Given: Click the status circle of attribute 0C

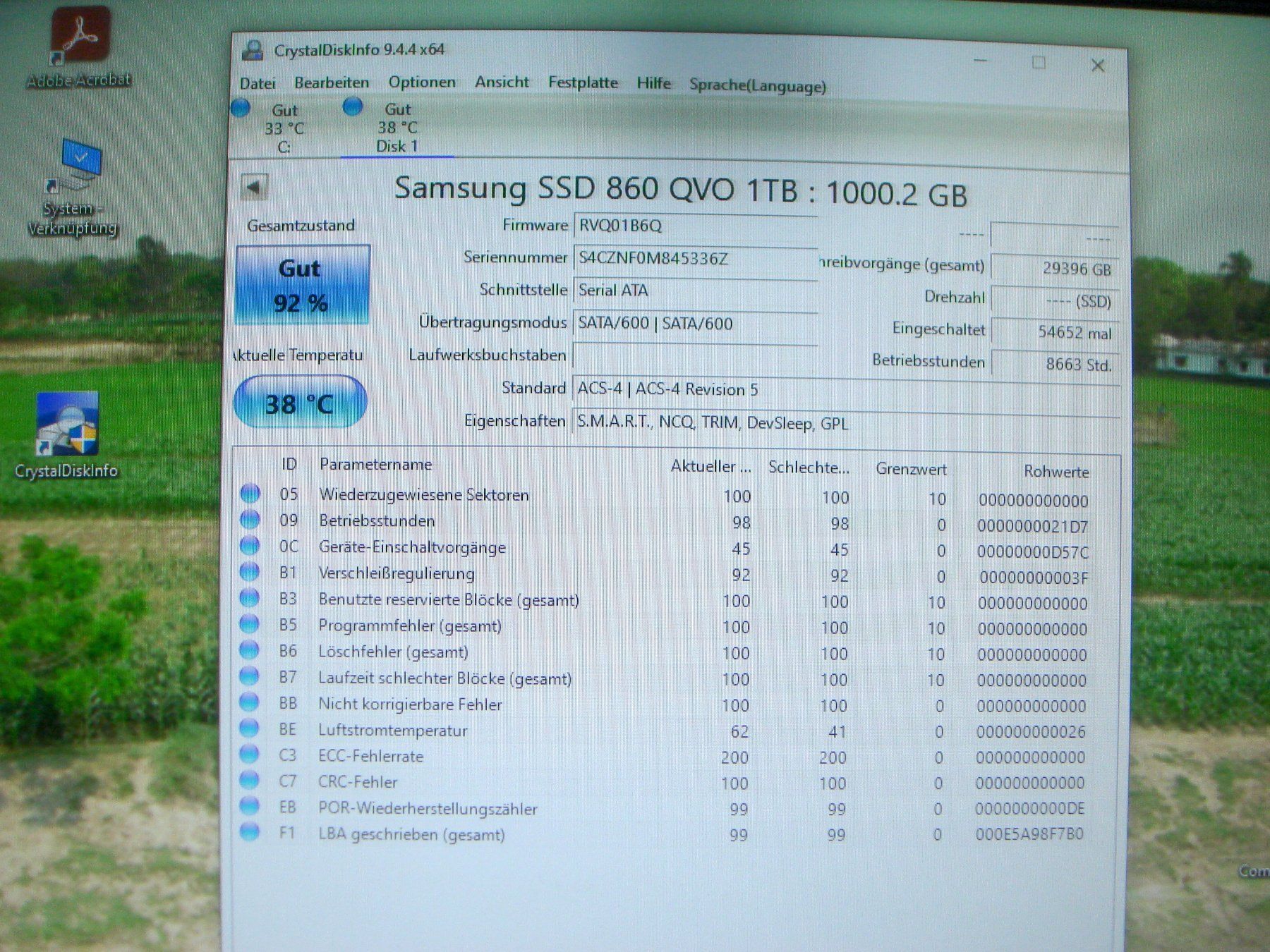Looking at the screenshot, I should [250, 545].
